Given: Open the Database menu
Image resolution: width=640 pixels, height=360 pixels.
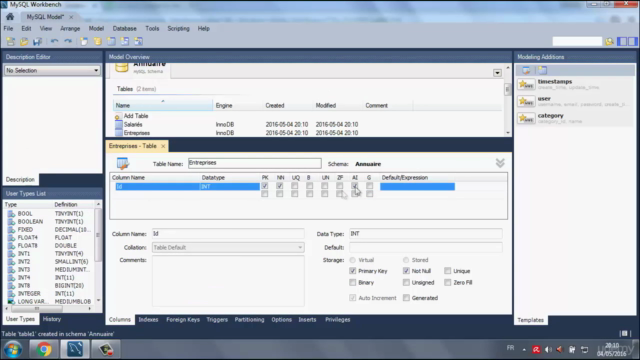Looking at the screenshot, I should pyautogui.click(x=124, y=29).
